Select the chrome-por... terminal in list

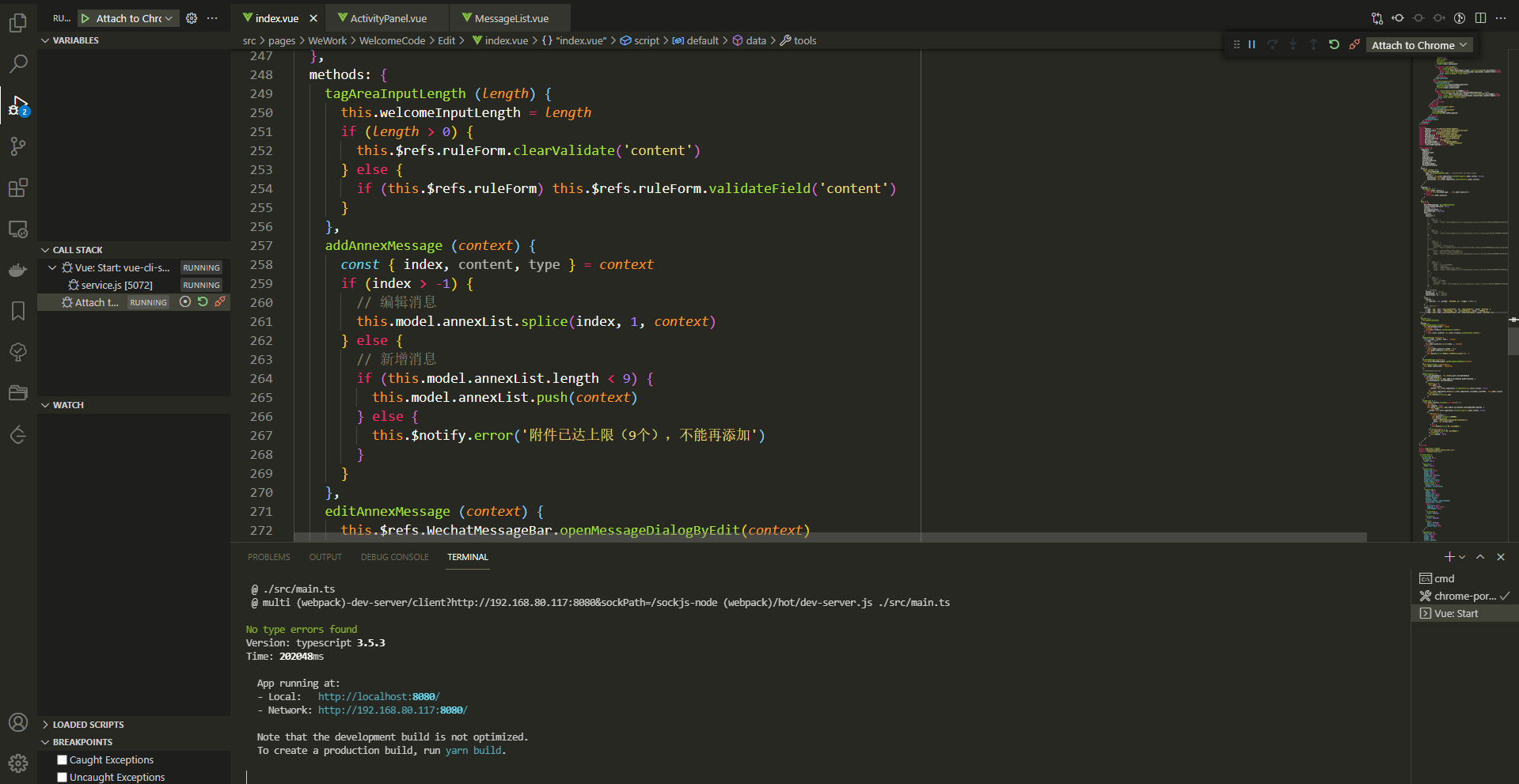pyautogui.click(x=1464, y=596)
